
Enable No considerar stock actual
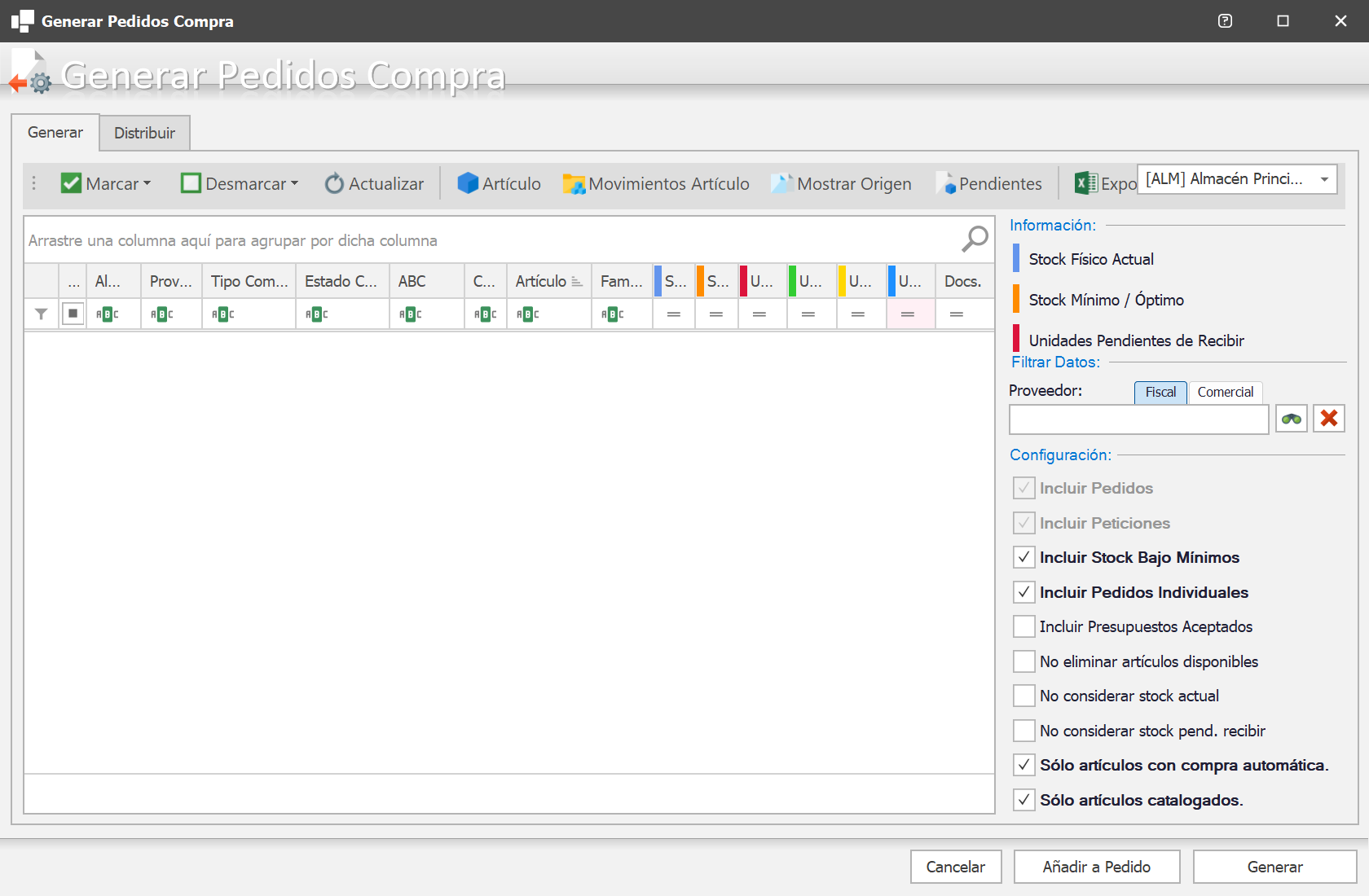pyautogui.click(x=1024, y=696)
